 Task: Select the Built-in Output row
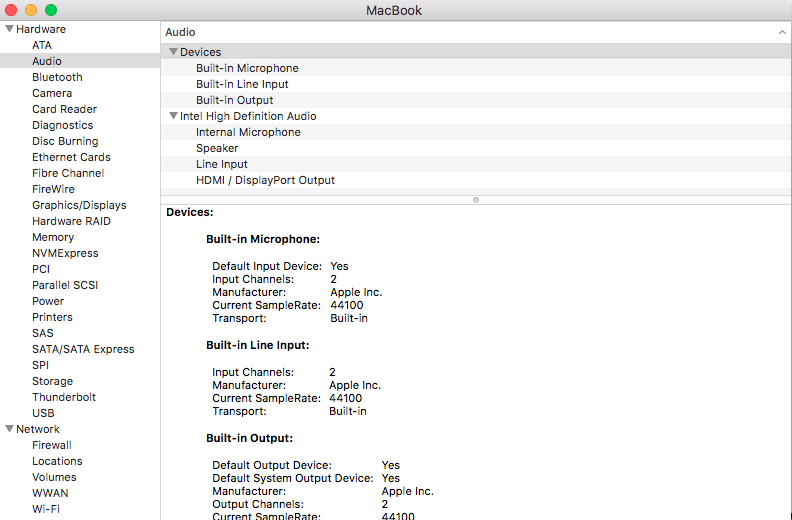234,100
